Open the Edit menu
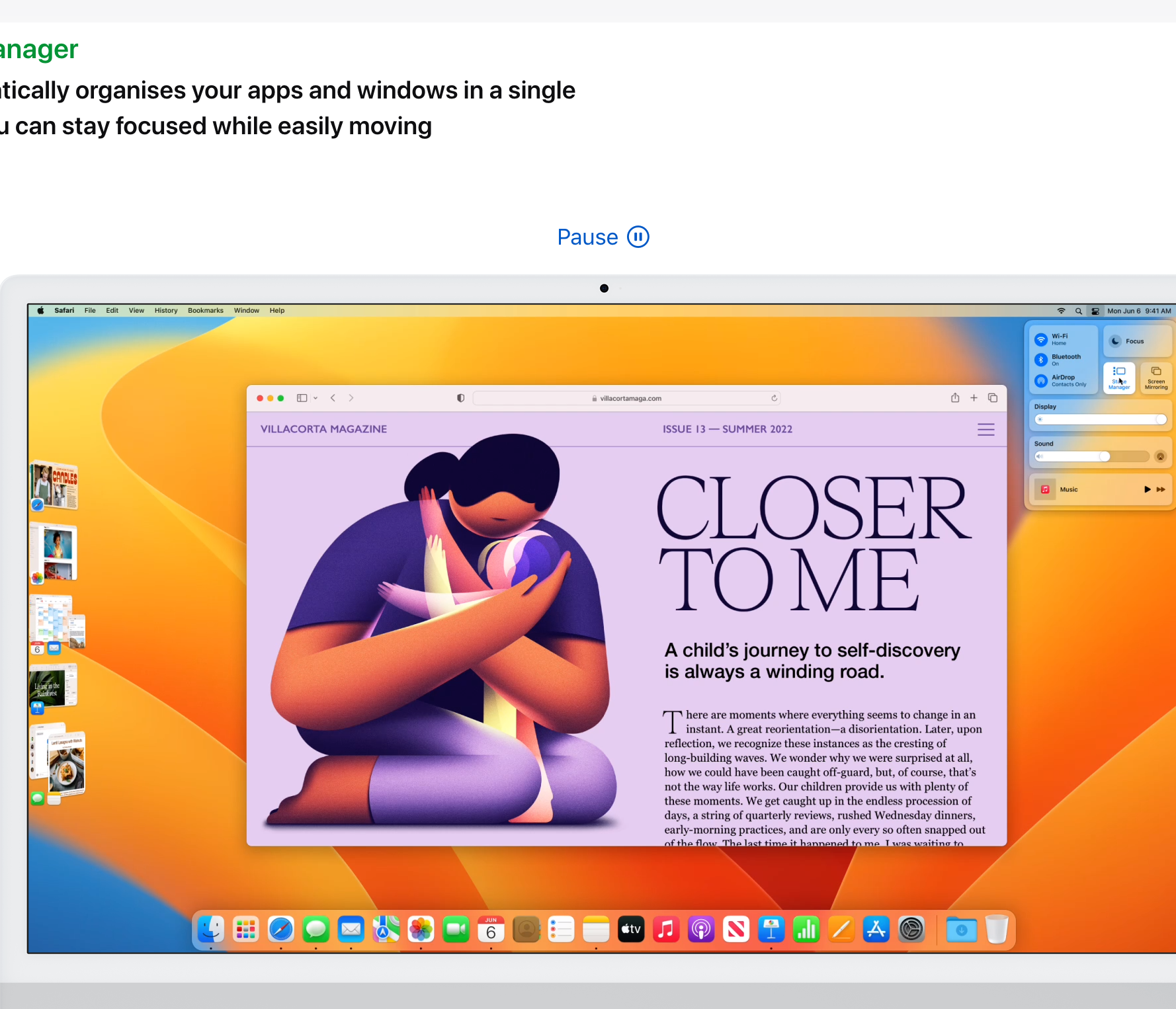Image resolution: width=1176 pixels, height=1009 pixels. click(x=112, y=310)
